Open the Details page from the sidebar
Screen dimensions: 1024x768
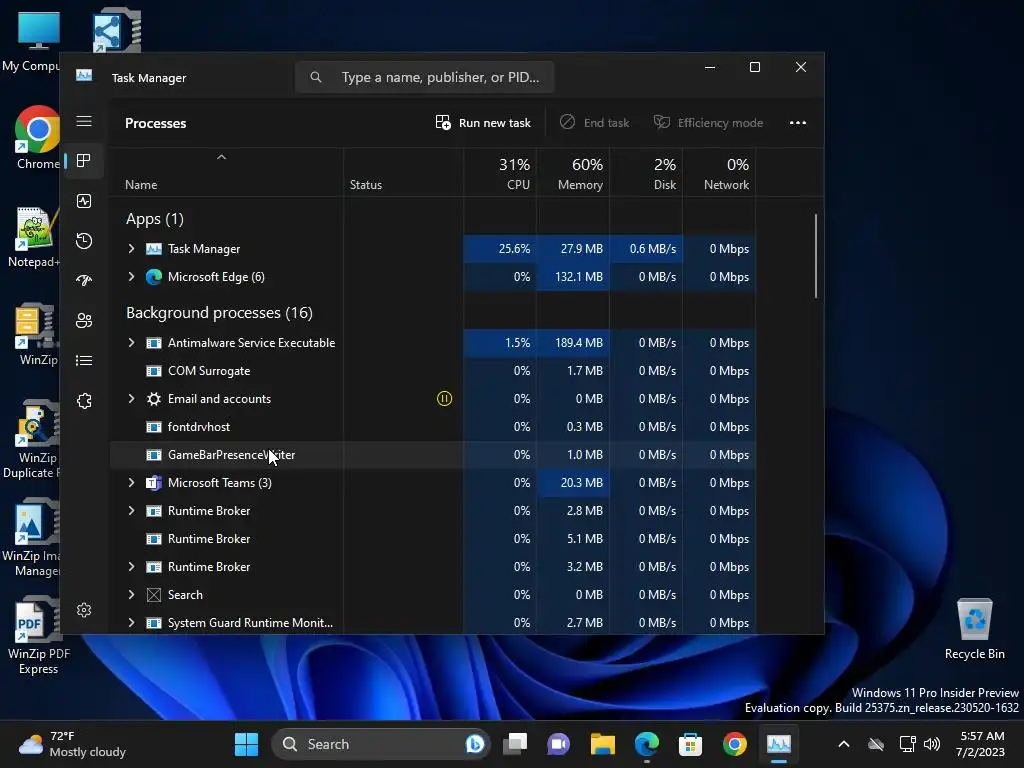click(84, 360)
